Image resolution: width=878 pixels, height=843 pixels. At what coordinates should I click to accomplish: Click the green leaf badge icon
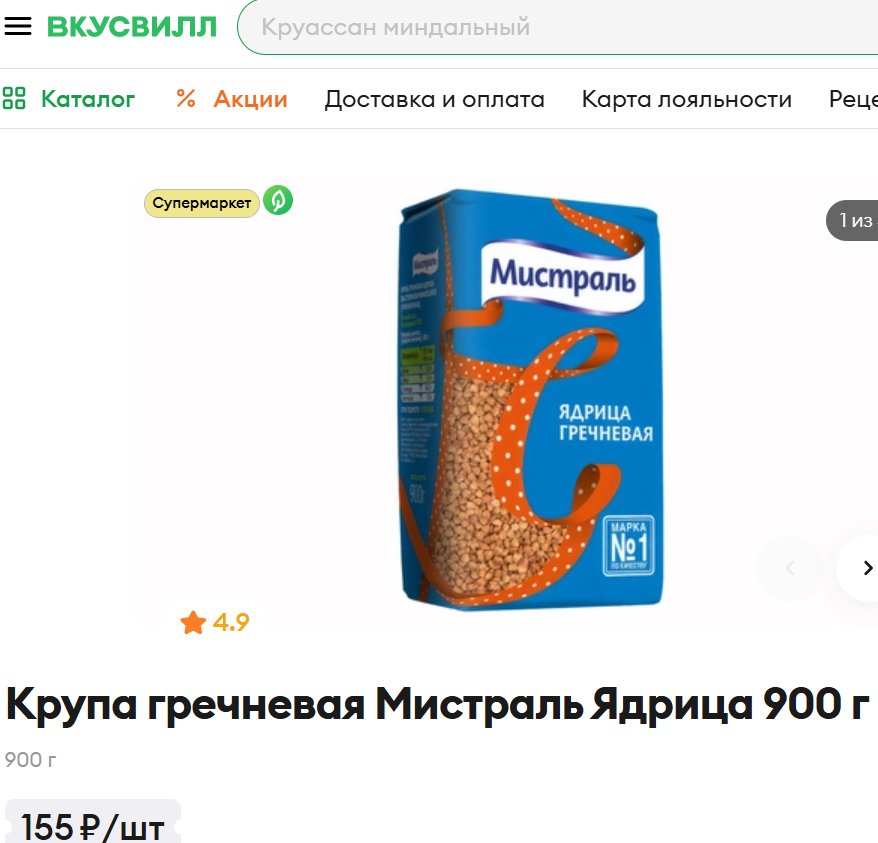(x=278, y=200)
